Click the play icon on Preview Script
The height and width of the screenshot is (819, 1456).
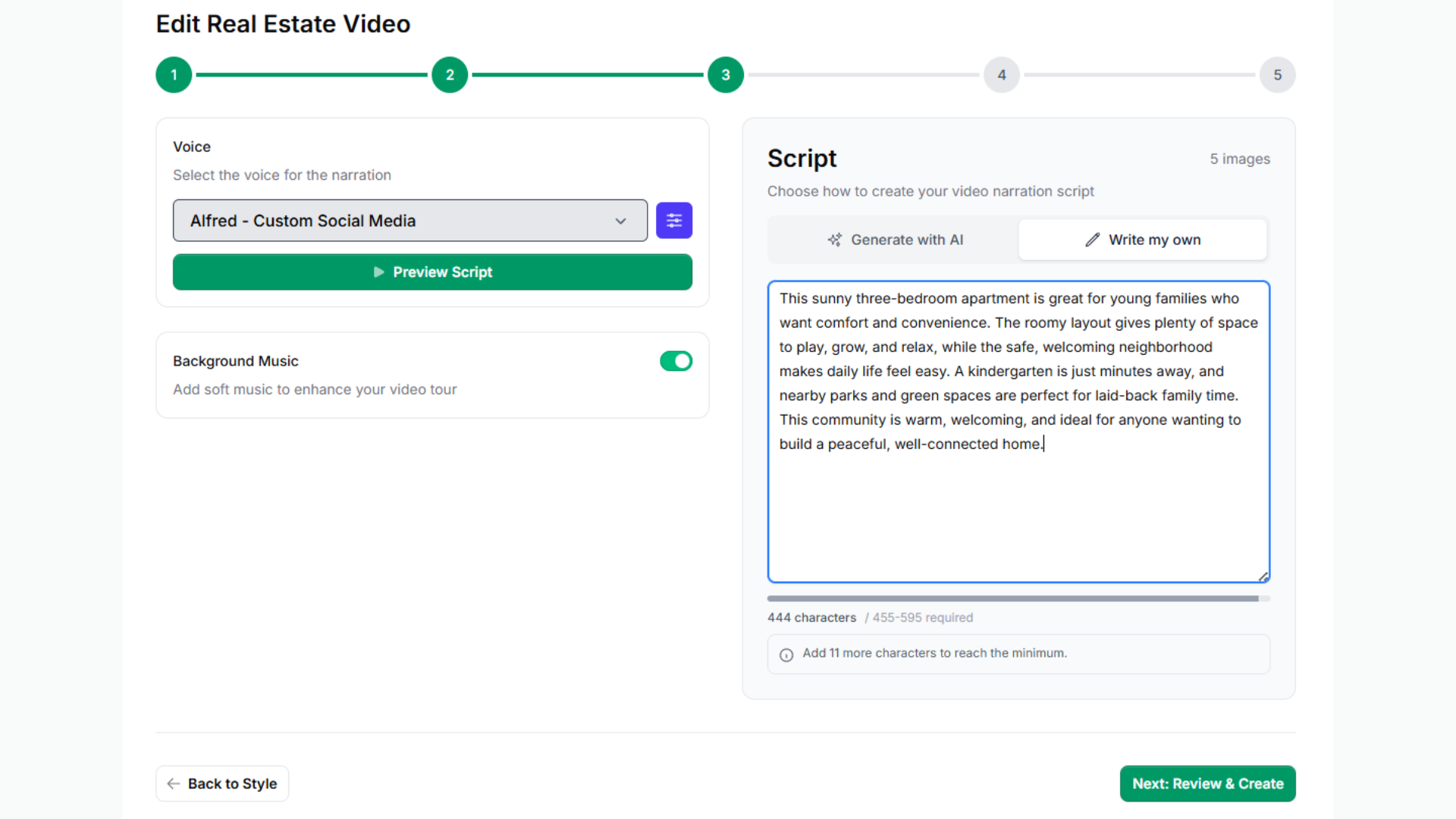click(379, 271)
